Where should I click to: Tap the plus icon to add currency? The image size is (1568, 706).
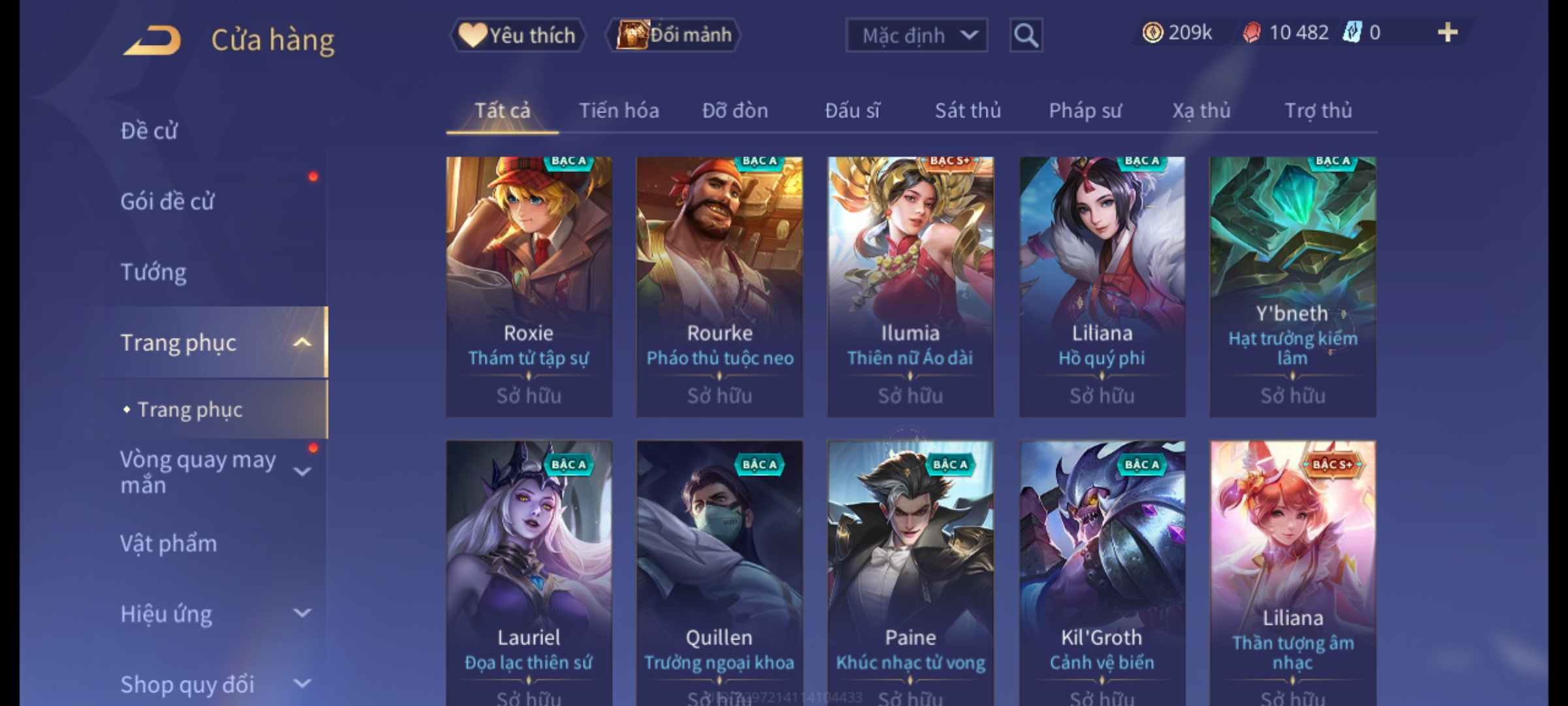(x=1448, y=33)
